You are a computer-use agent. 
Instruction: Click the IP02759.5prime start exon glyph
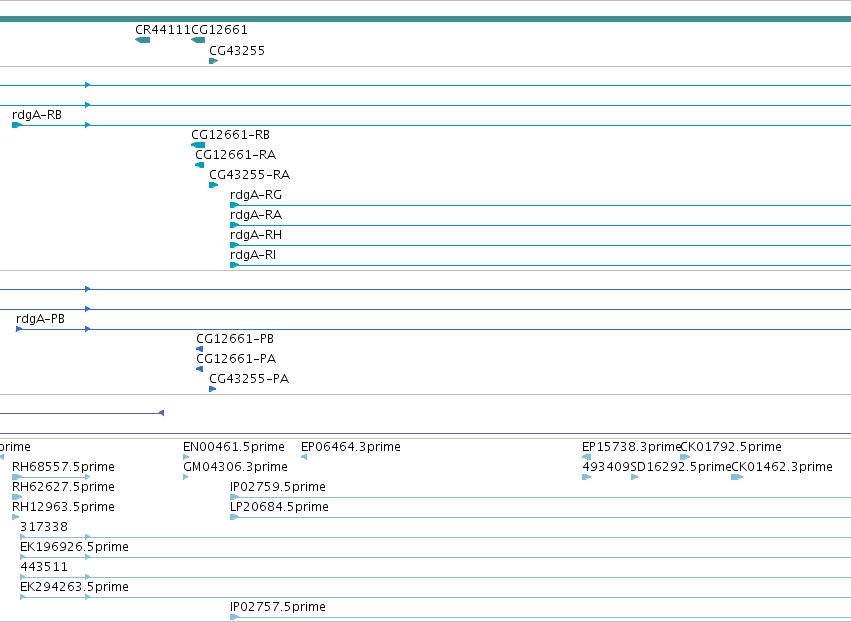[x=234, y=497]
